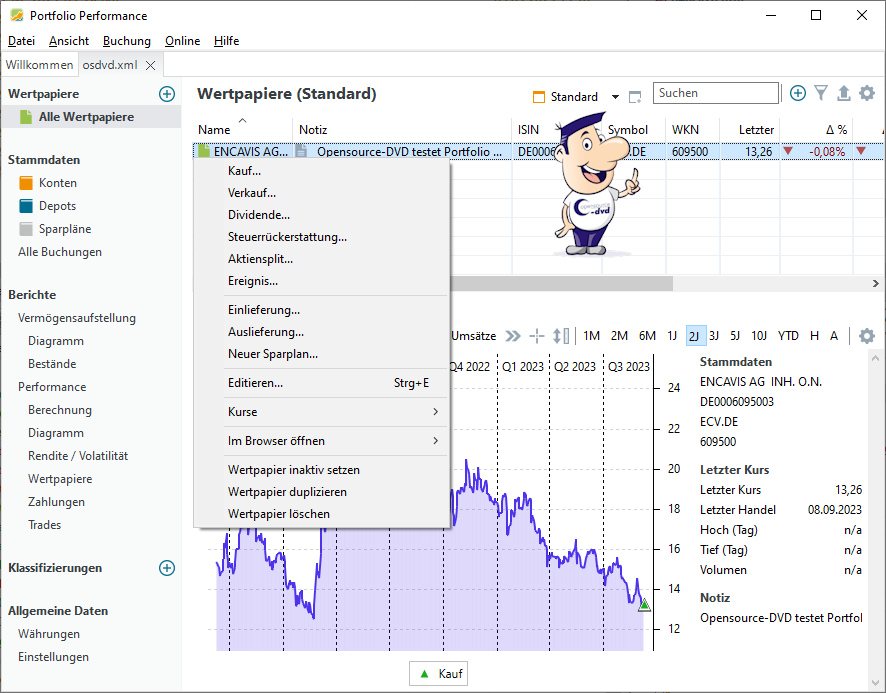The height and width of the screenshot is (693, 886).
Task: Select Dividende... from the context menu
Action: tap(259, 215)
